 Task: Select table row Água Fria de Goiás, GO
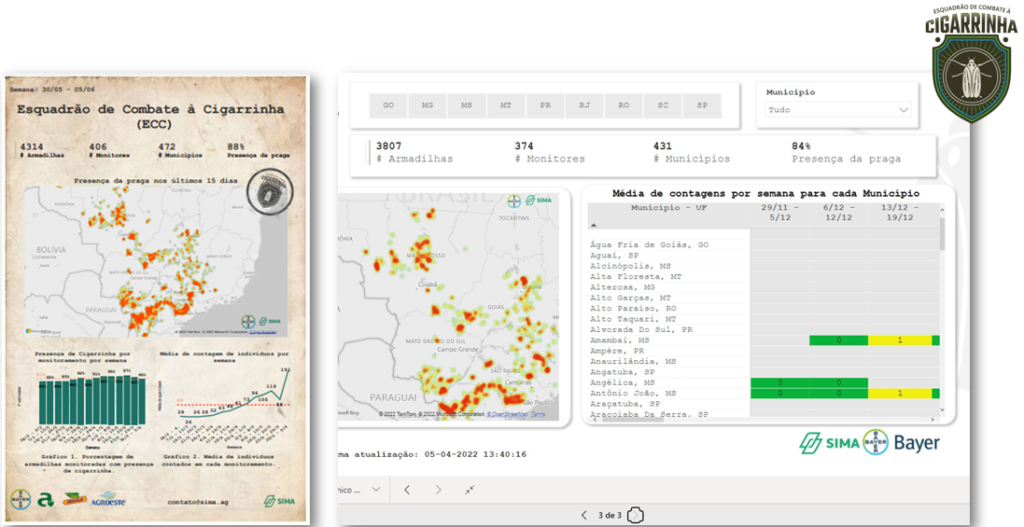tap(649, 245)
